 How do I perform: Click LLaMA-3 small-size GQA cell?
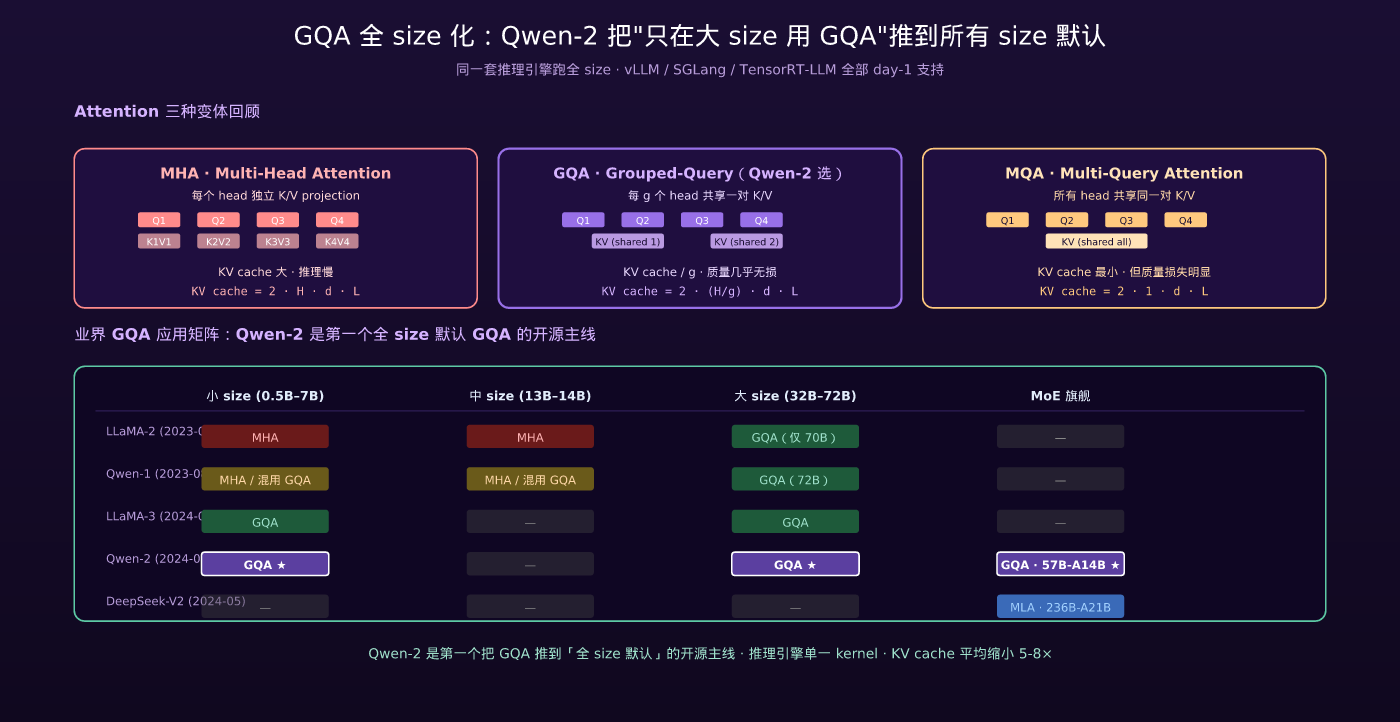(x=265, y=522)
